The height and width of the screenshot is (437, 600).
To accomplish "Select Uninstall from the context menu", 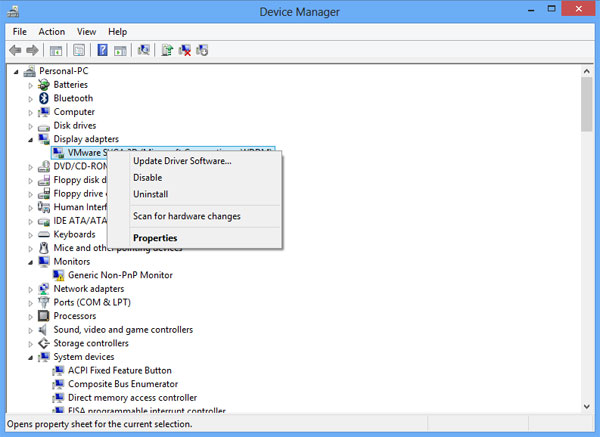I will click(x=150, y=194).
